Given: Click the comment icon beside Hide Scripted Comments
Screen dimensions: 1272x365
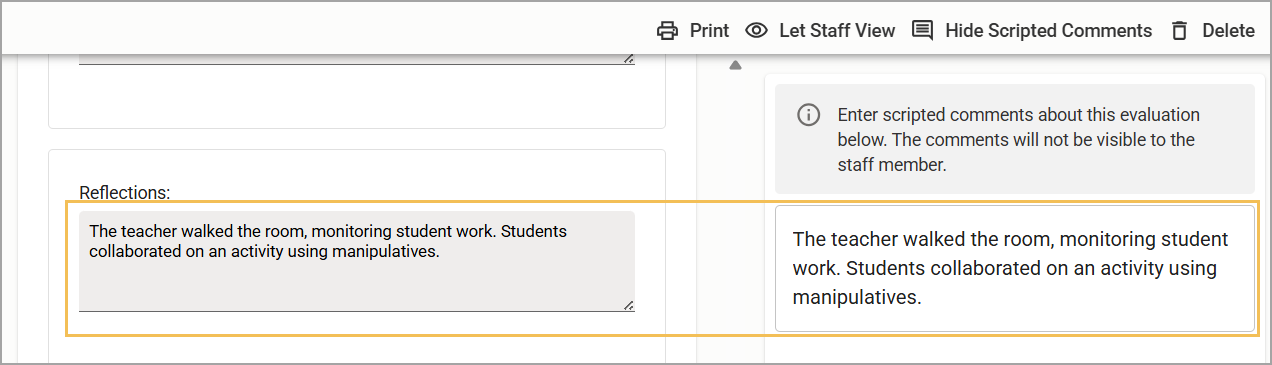Looking at the screenshot, I should click(922, 31).
